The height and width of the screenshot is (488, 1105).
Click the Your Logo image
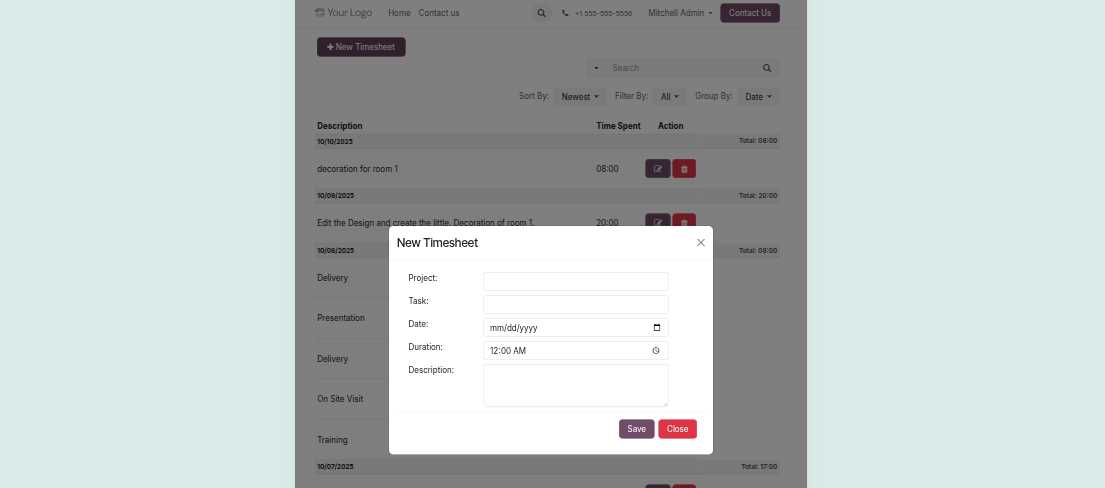coord(343,13)
